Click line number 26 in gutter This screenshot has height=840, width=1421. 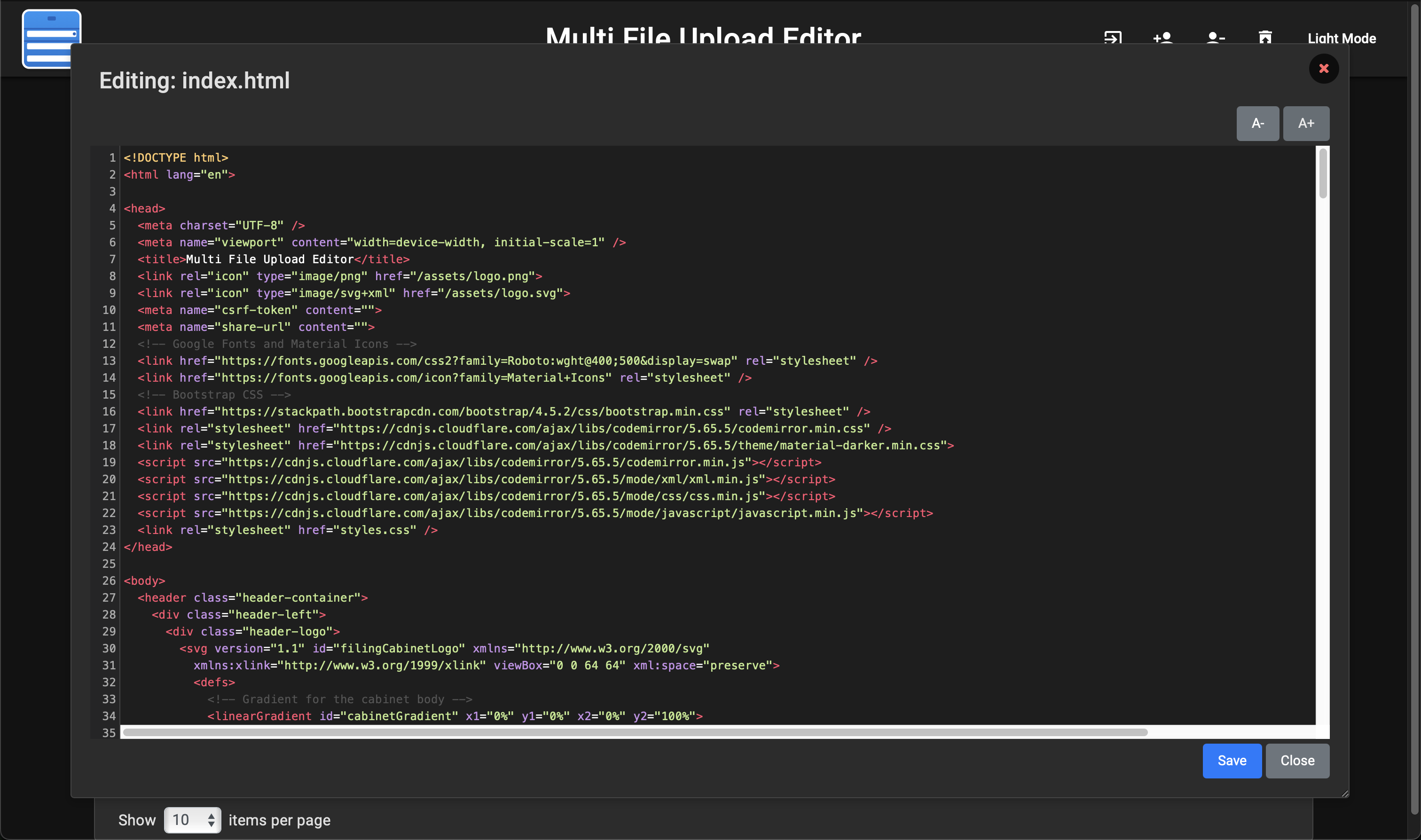coord(109,581)
